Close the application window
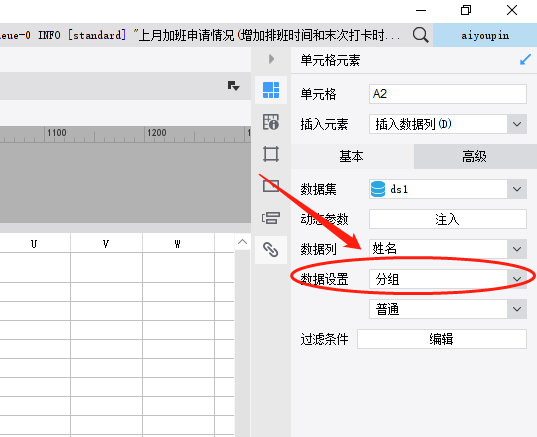The image size is (537, 437). 512,10
